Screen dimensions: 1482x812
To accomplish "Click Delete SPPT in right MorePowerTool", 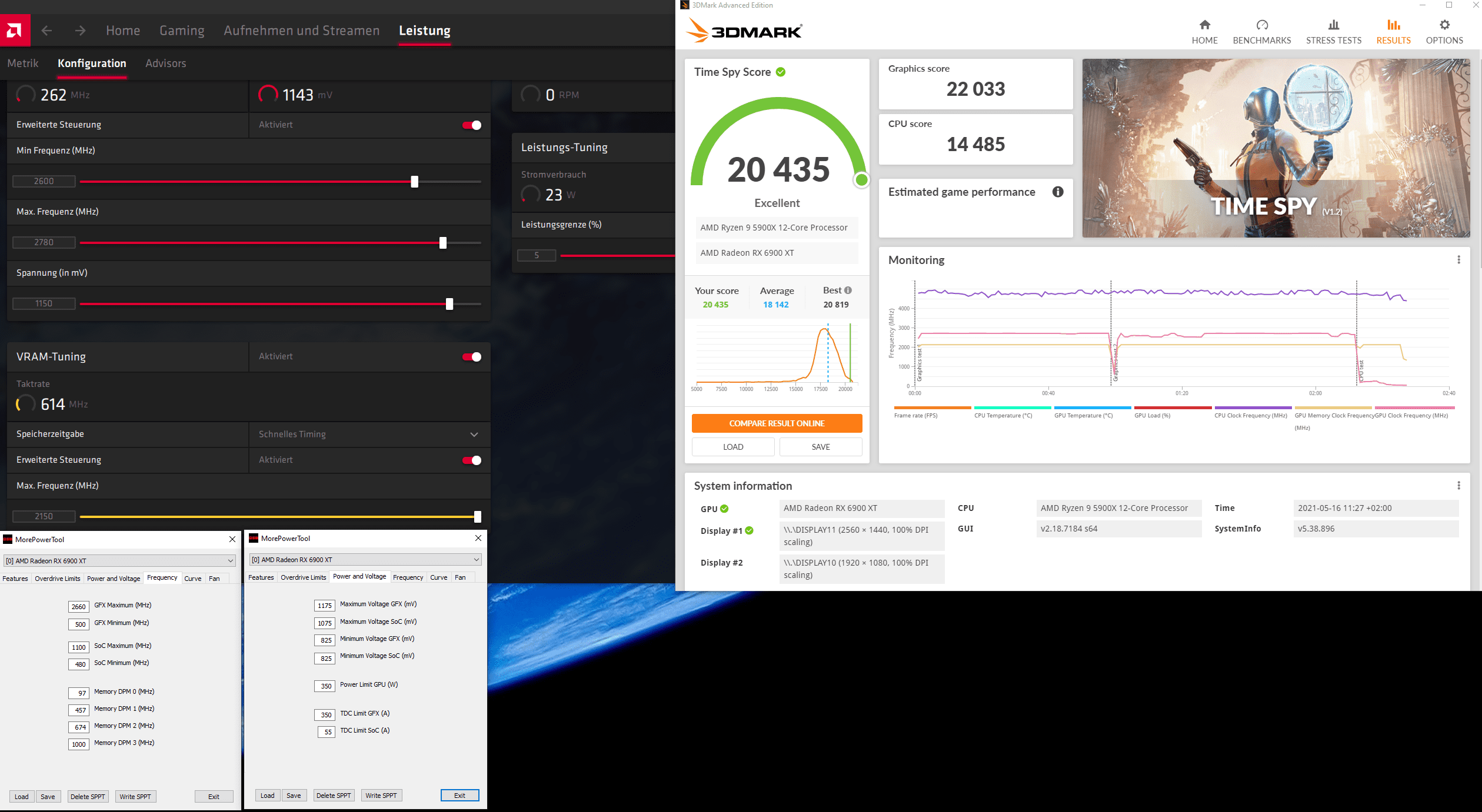I will click(x=334, y=796).
